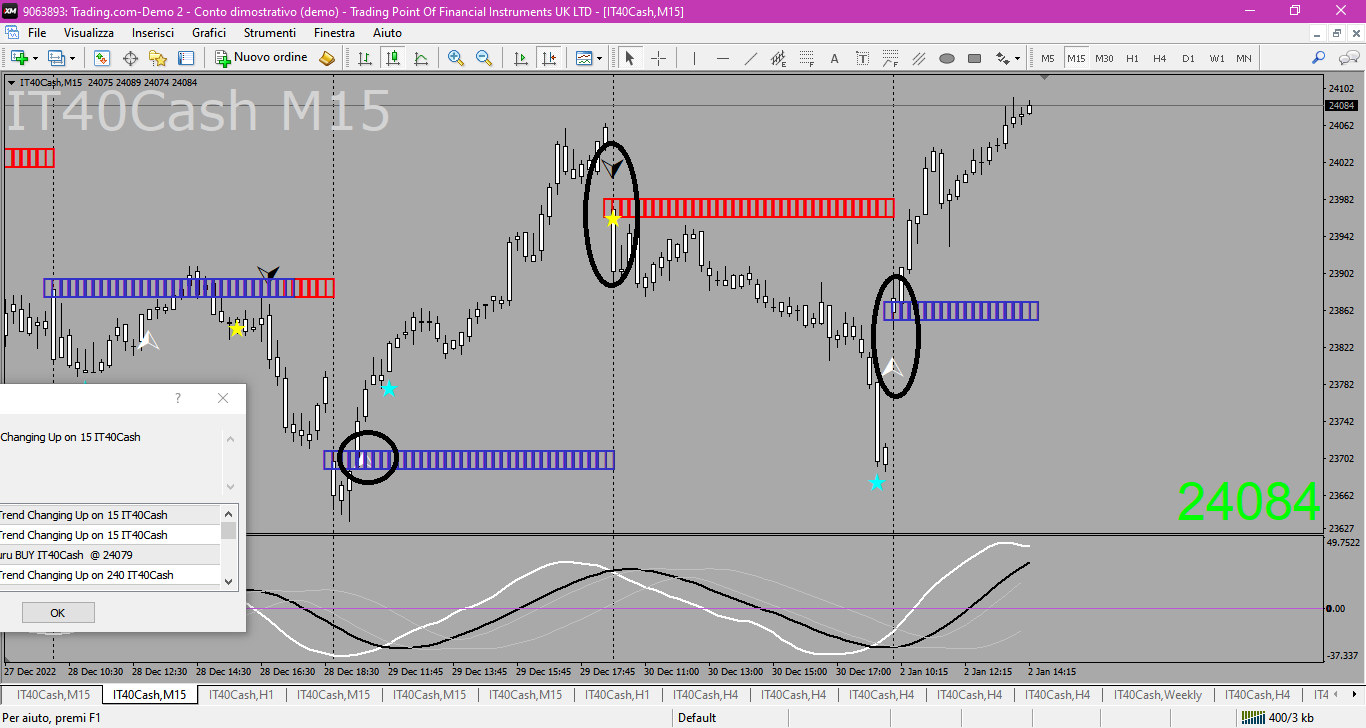Confirm the alert dialog with OK
Screen dimensions: 1366x728
tap(58, 613)
